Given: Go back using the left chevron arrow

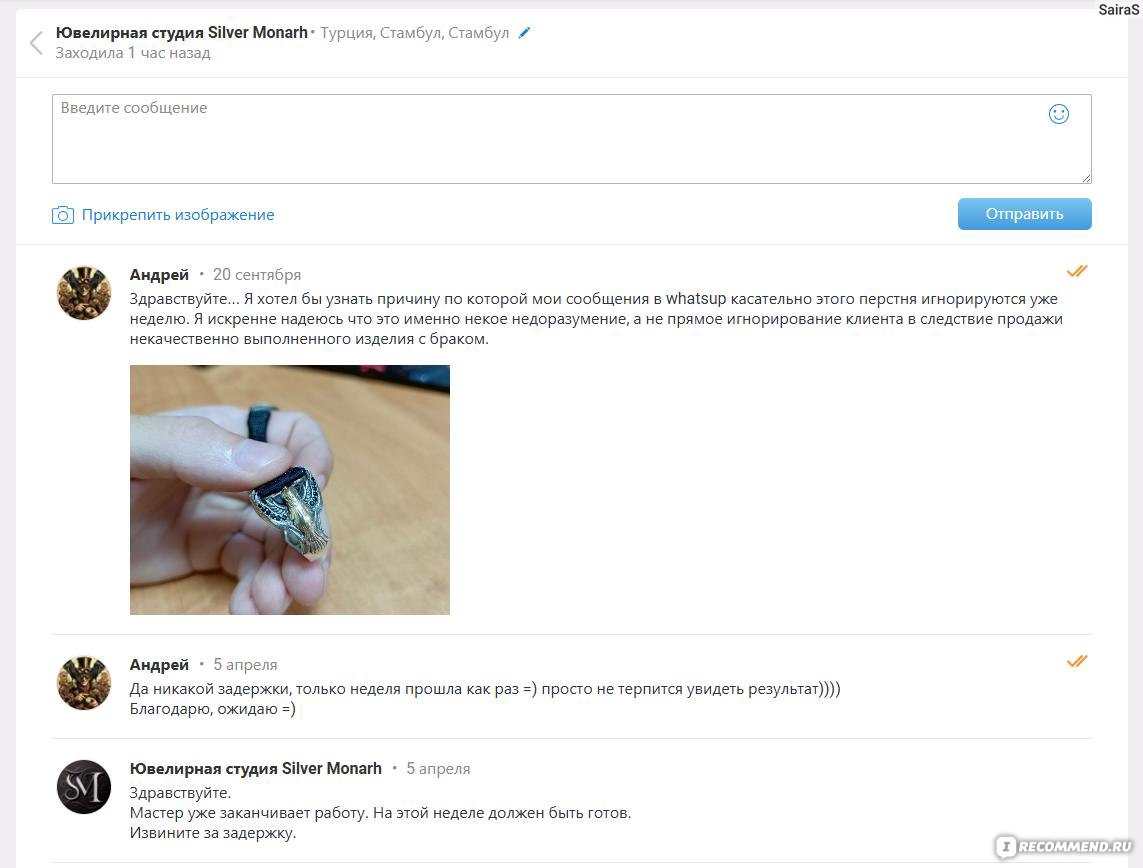Looking at the screenshot, I should click(36, 43).
